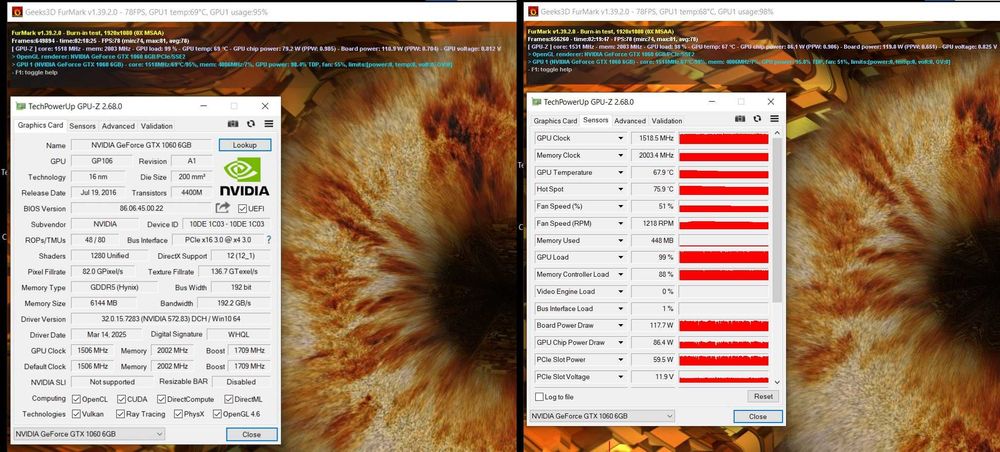This screenshot has width=1000, height=452.
Task: Click the GPU Temperature value 67.9 °C
Action: (653, 173)
